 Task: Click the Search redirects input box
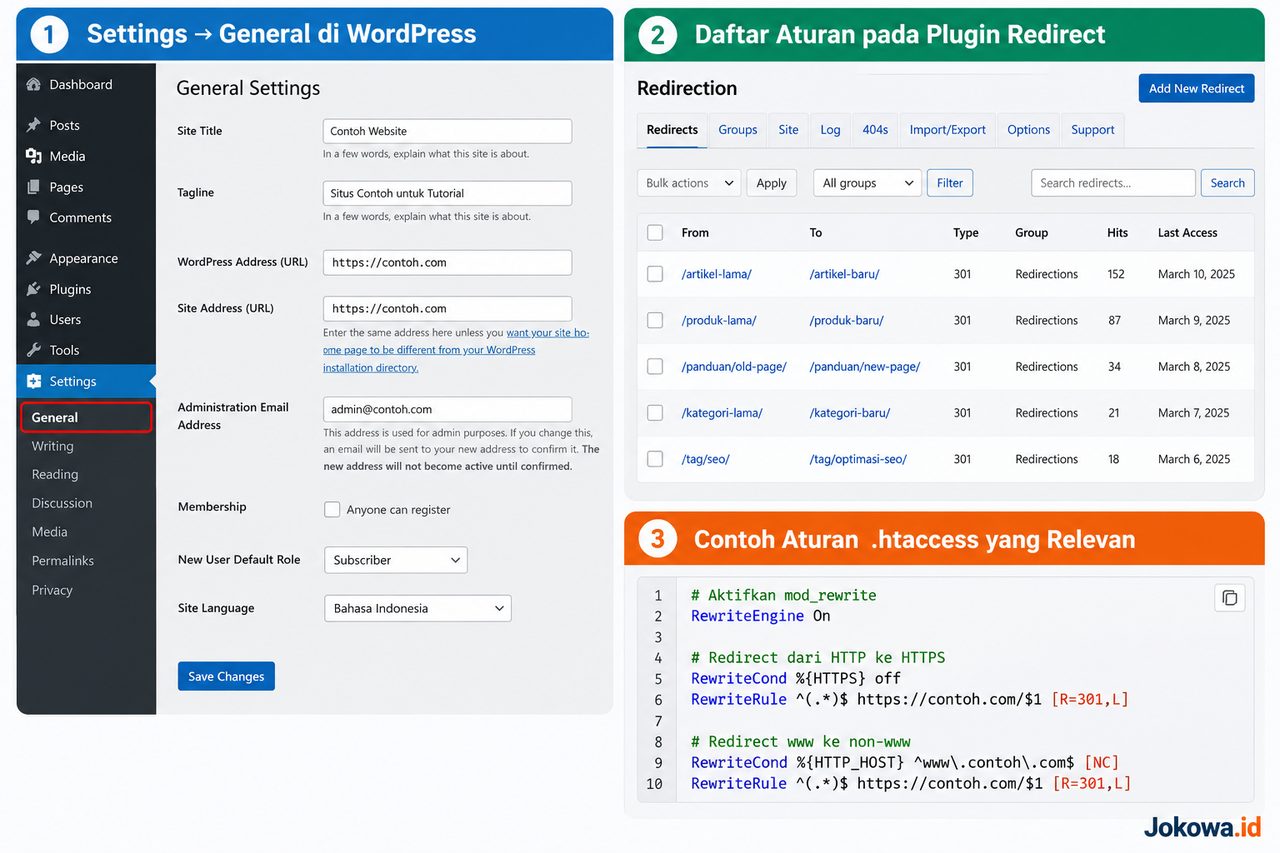click(1113, 183)
